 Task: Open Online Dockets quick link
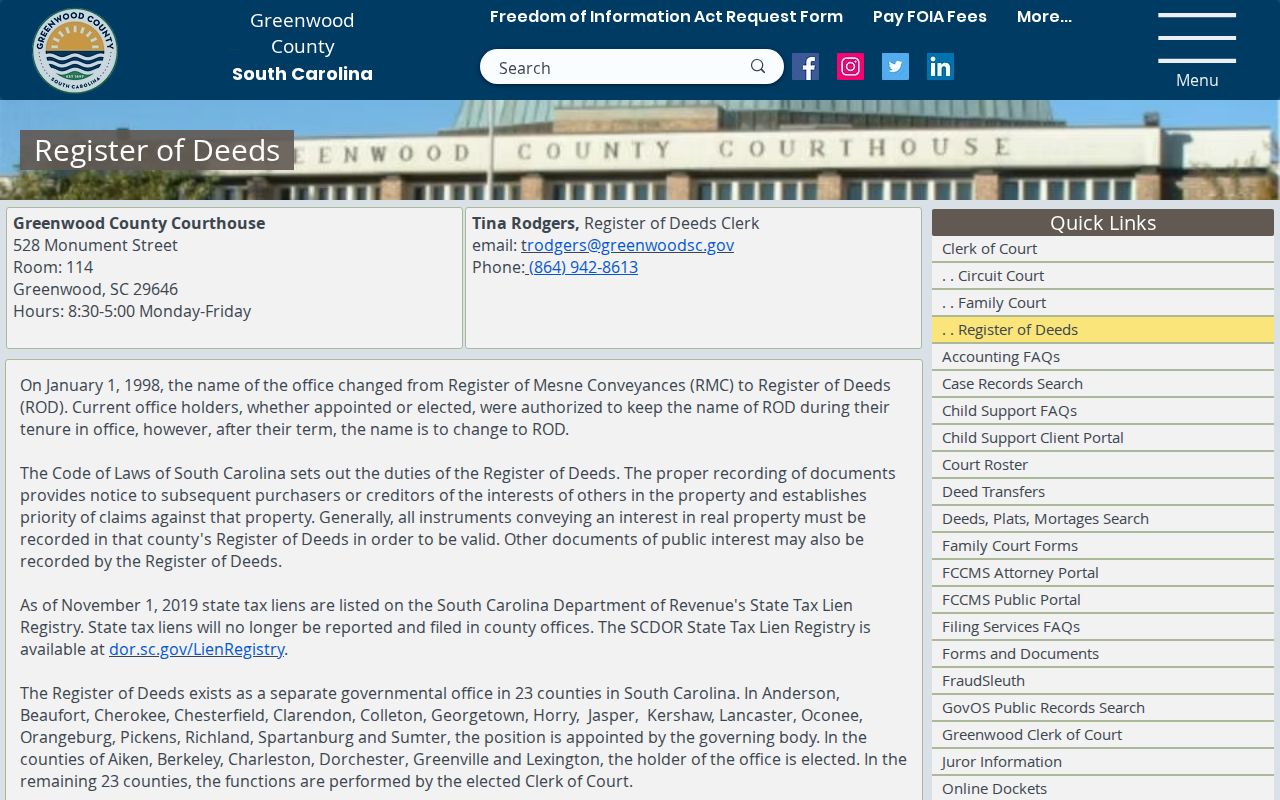click(1103, 789)
